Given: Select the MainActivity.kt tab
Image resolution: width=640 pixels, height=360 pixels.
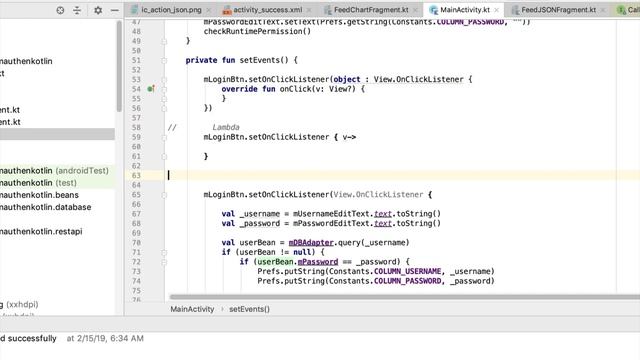Looking at the screenshot, I should (x=464, y=9).
